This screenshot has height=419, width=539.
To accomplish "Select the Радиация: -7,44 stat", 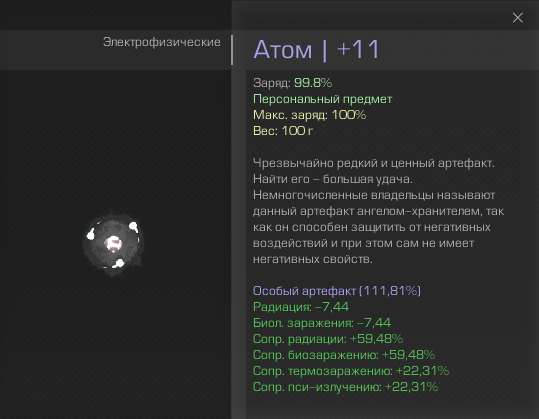I will click(x=301, y=307).
